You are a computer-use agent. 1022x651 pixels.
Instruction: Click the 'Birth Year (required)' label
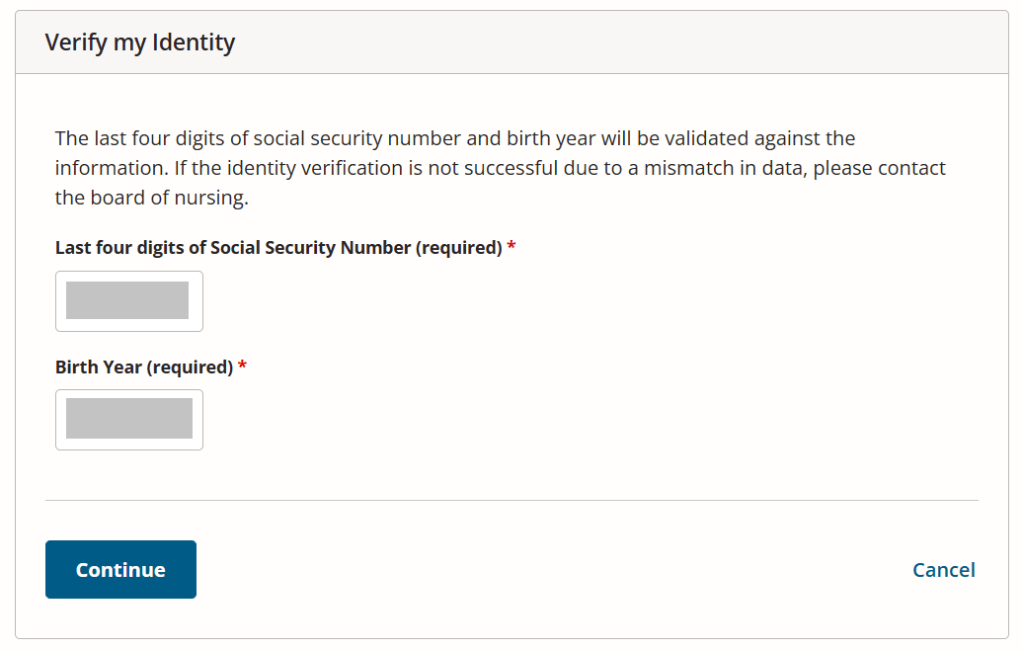click(143, 367)
